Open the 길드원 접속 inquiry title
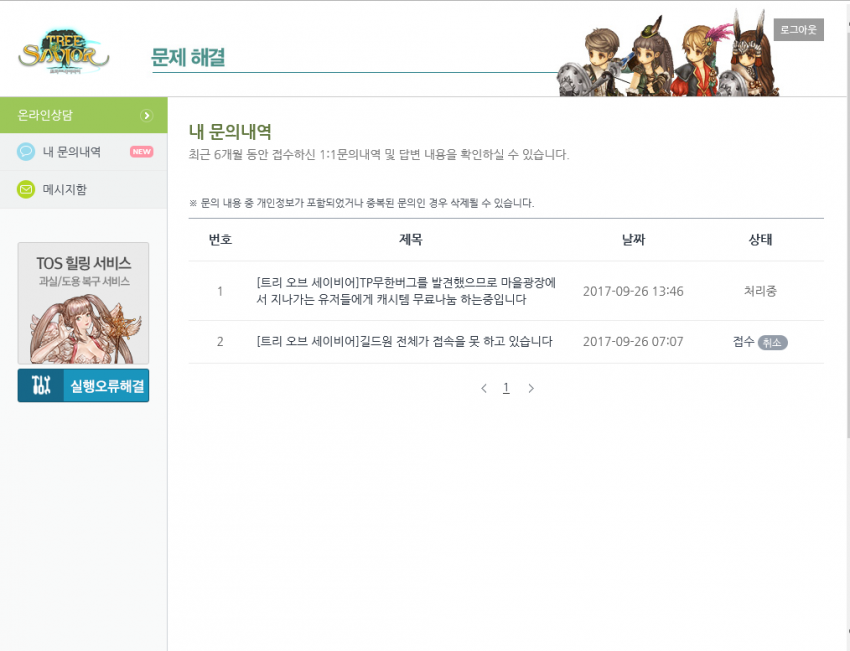This screenshot has width=850, height=651. (x=404, y=342)
